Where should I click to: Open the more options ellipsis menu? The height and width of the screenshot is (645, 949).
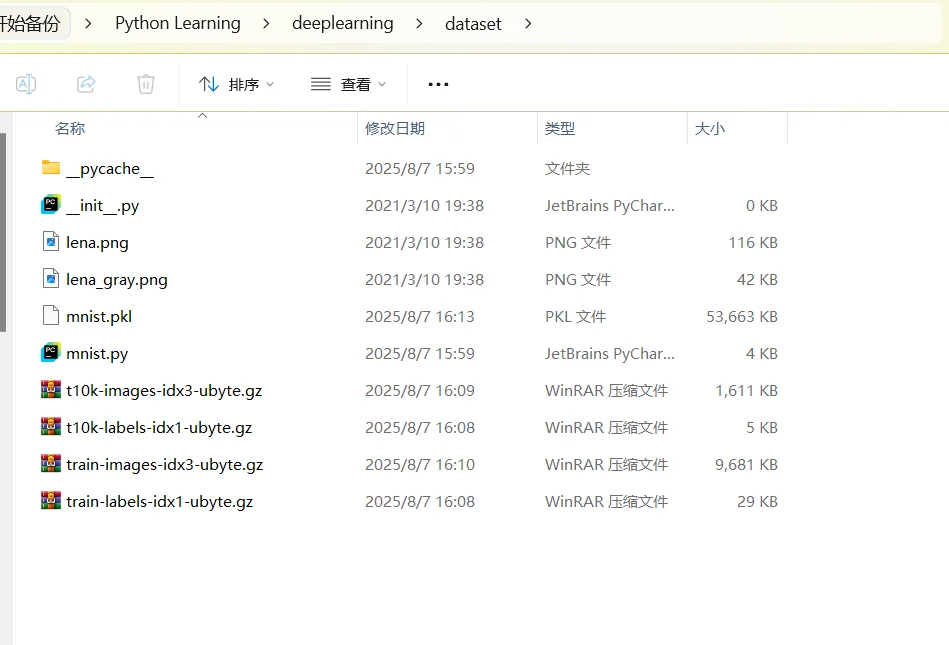438,84
